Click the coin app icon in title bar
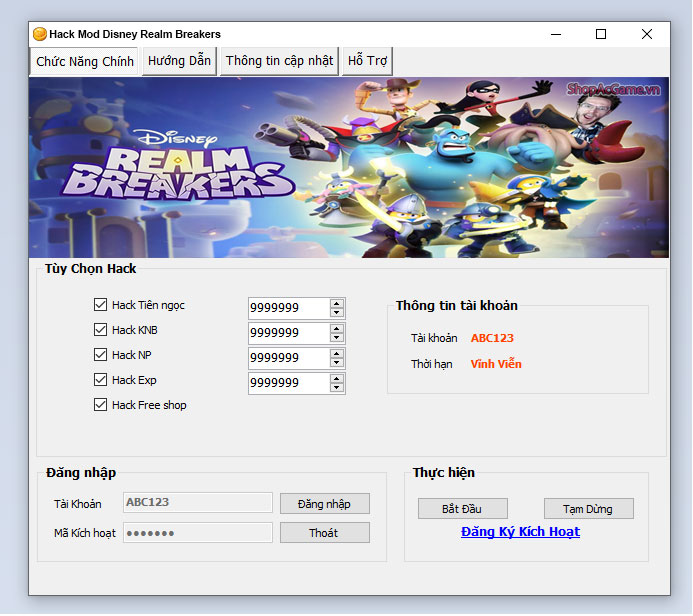This screenshot has width=693, height=616. [40, 34]
